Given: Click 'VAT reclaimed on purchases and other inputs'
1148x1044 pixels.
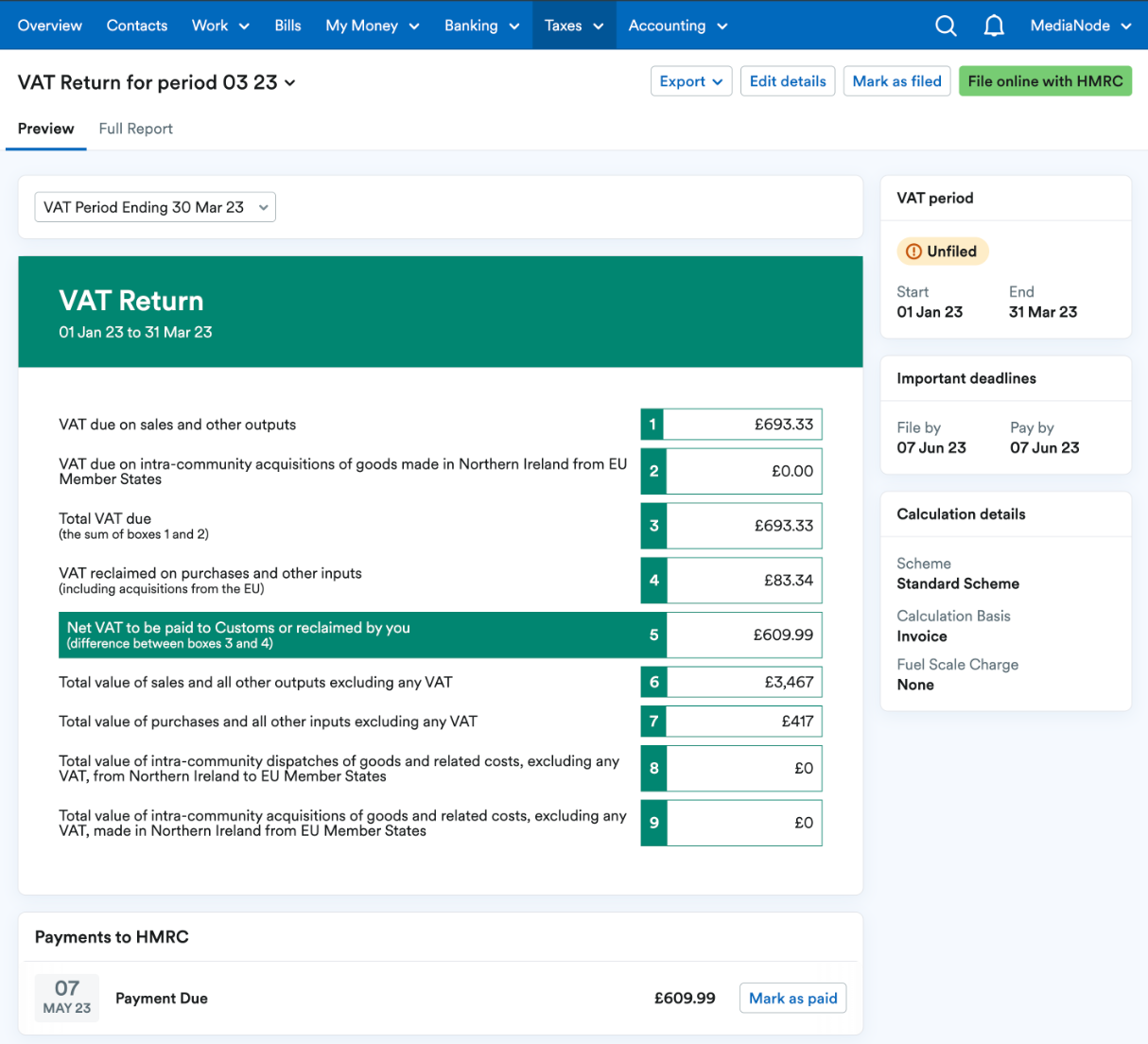Looking at the screenshot, I should click(x=210, y=573).
